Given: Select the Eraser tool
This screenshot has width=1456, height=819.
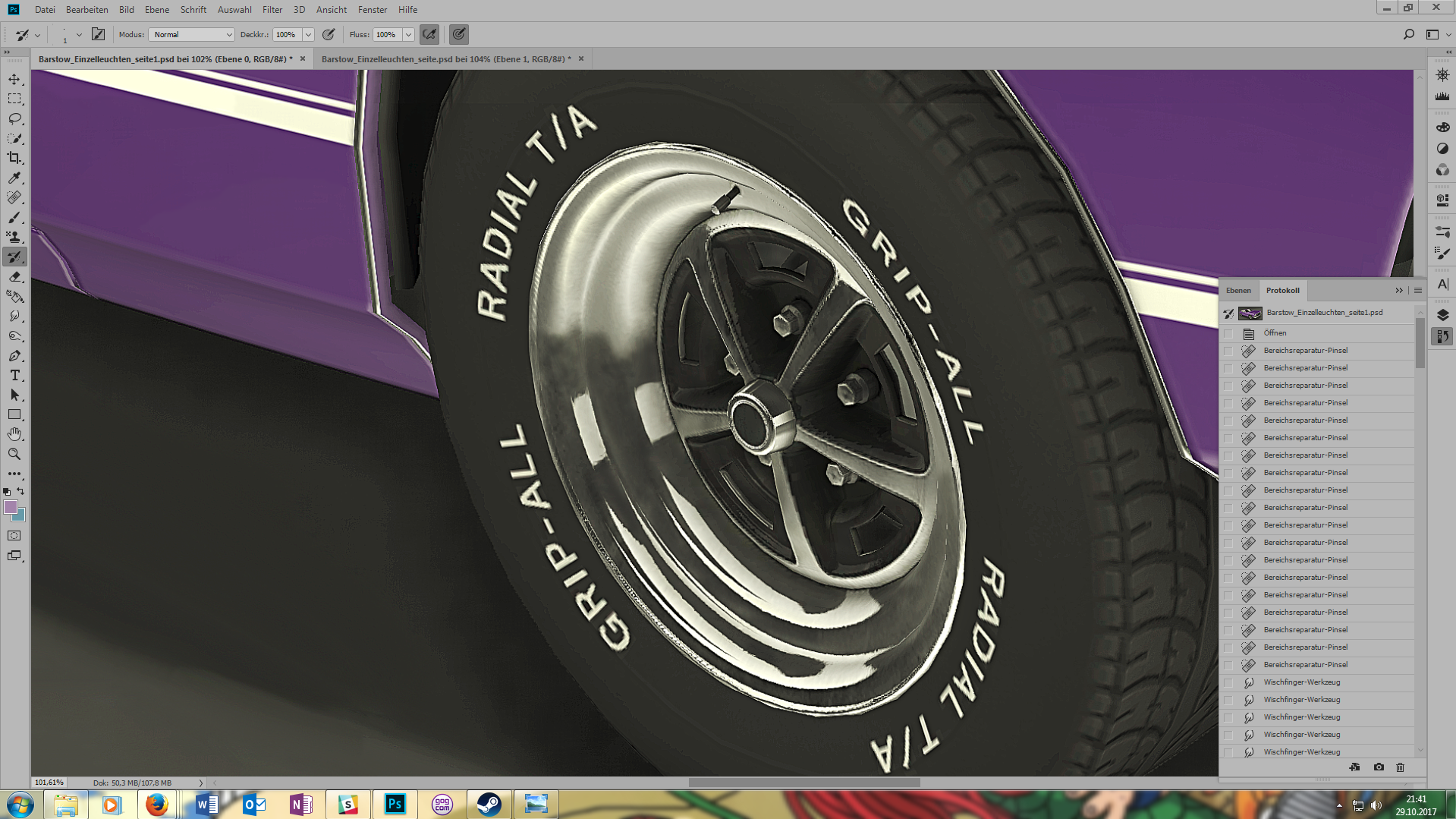Looking at the screenshot, I should (14, 276).
